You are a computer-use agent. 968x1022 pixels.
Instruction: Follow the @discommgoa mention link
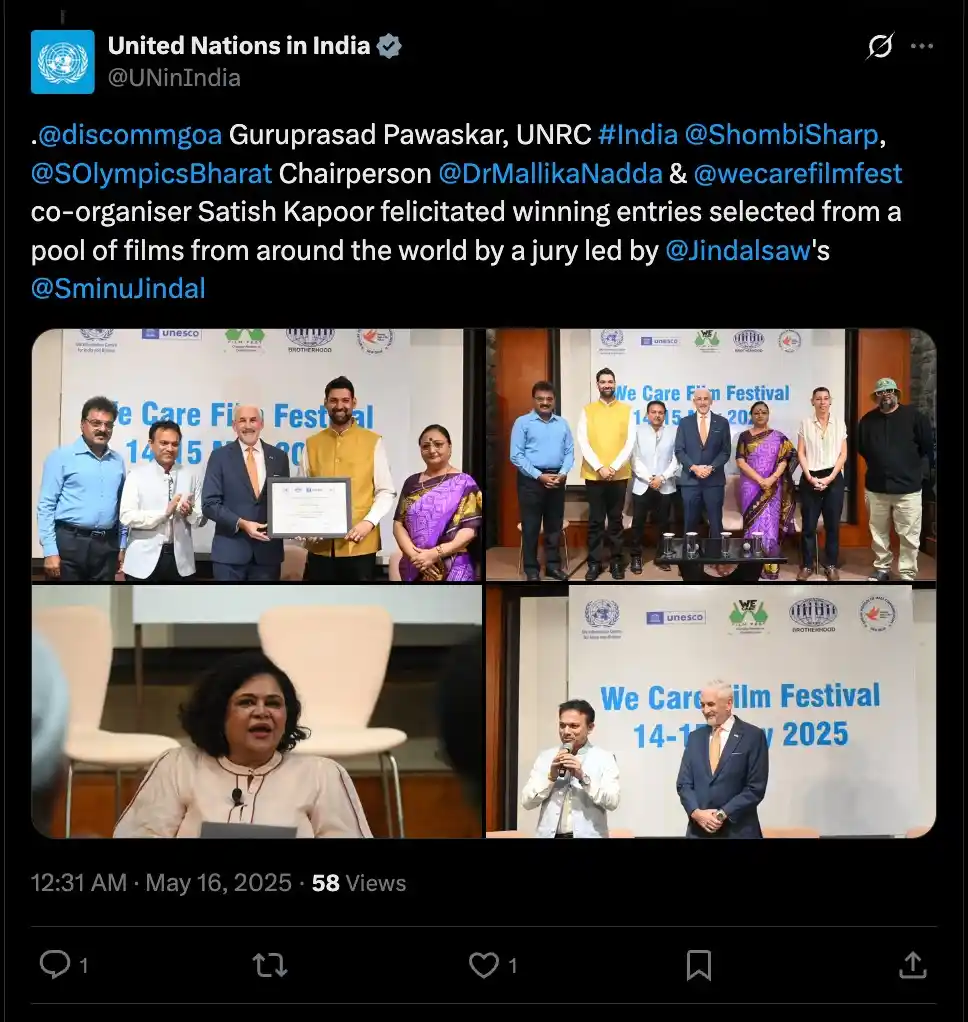(x=130, y=135)
